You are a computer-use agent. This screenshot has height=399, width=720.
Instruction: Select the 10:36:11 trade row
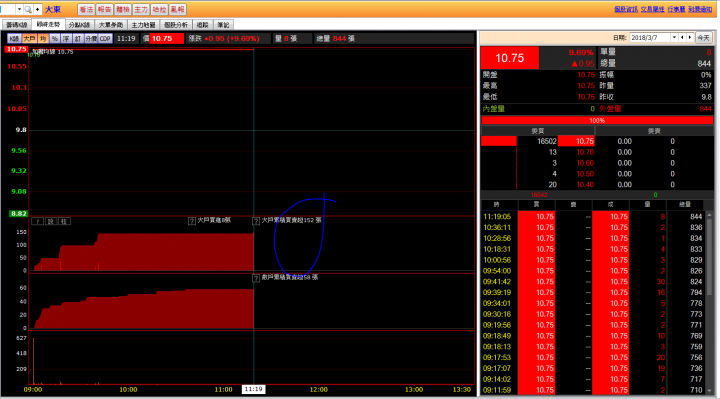593,227
